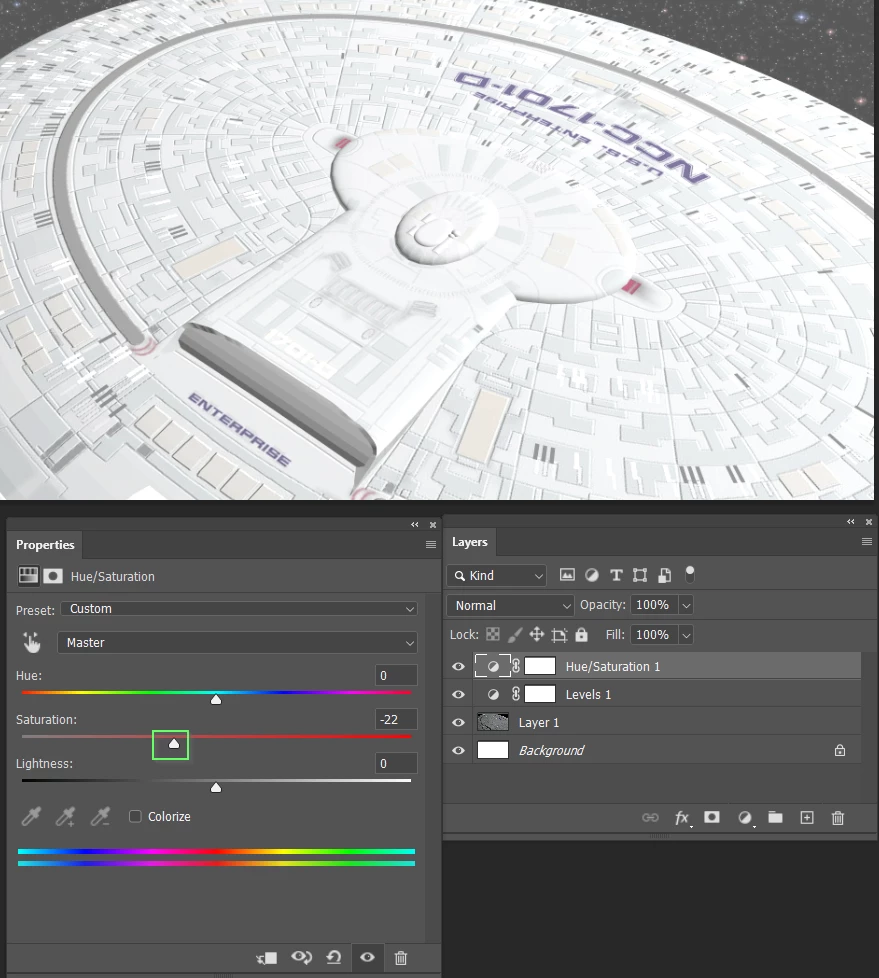
Task: Click the Opacity 100% field
Action: [x=654, y=605]
